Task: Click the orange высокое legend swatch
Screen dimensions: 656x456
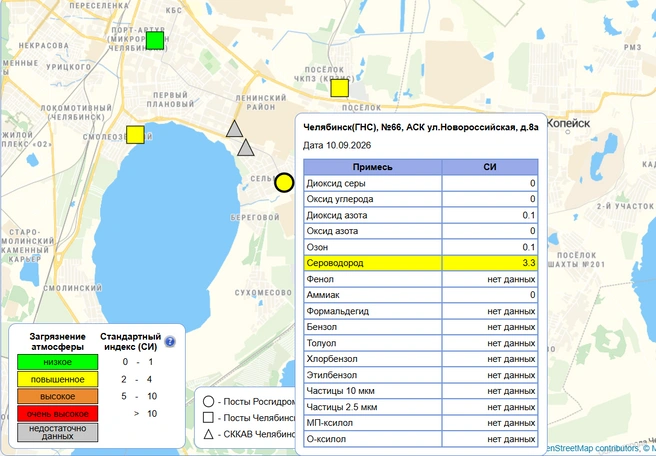Action: click(58, 397)
